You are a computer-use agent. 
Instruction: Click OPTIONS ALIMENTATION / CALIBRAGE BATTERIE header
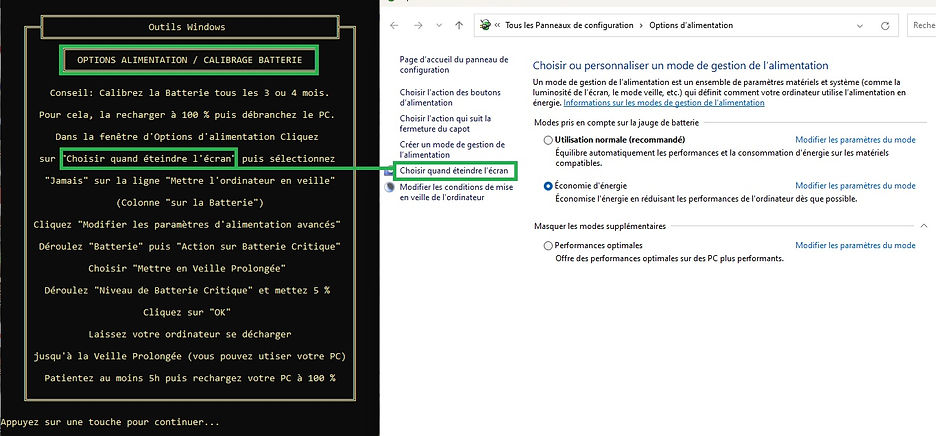coord(189,60)
